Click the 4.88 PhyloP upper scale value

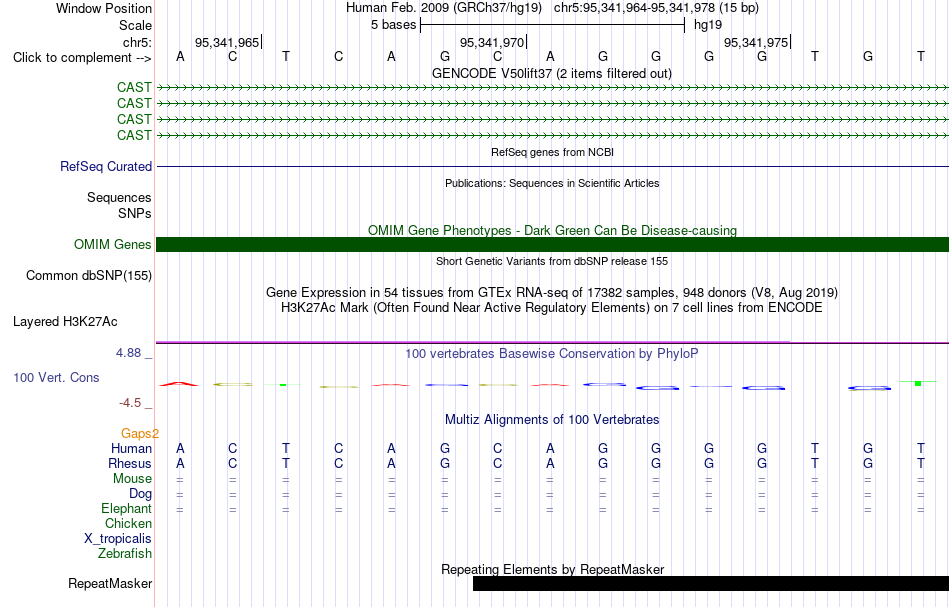tap(128, 353)
